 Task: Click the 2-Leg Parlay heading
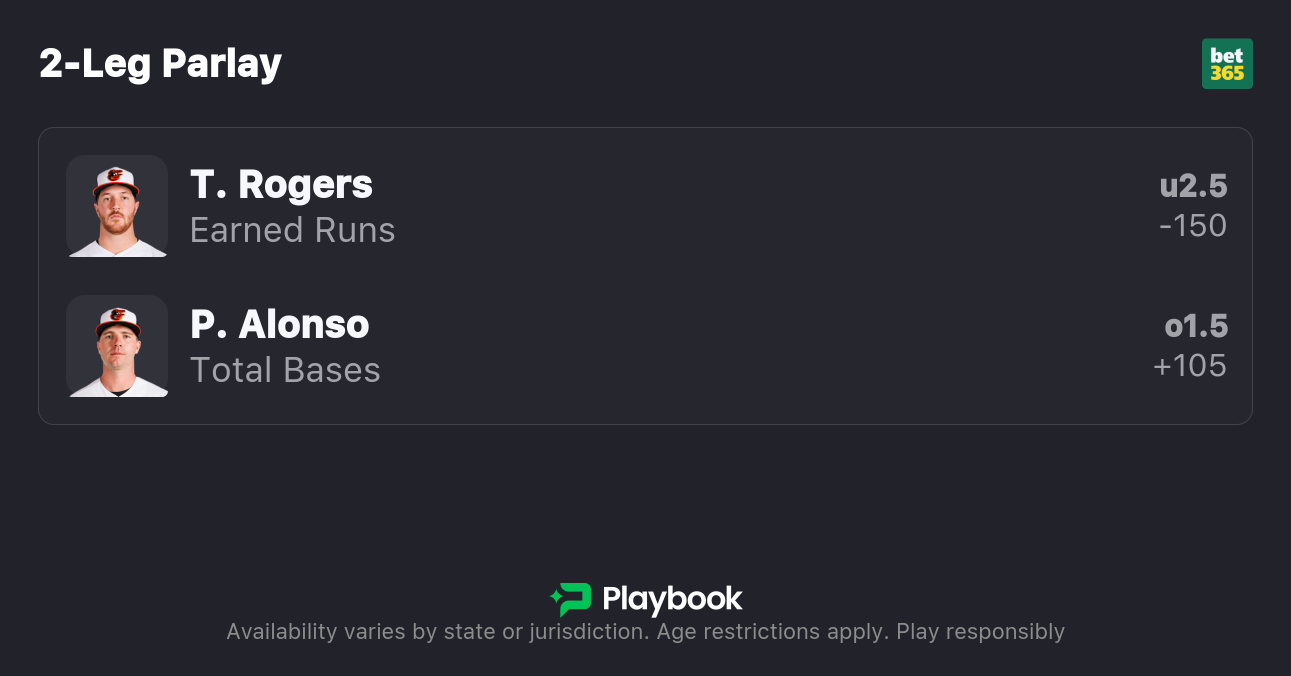[160, 64]
